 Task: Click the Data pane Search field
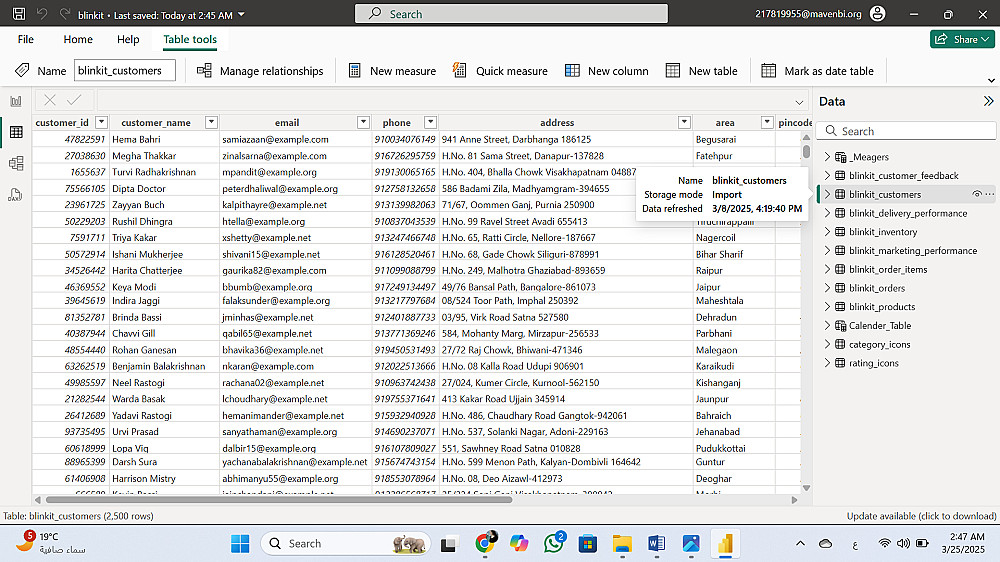coord(906,131)
